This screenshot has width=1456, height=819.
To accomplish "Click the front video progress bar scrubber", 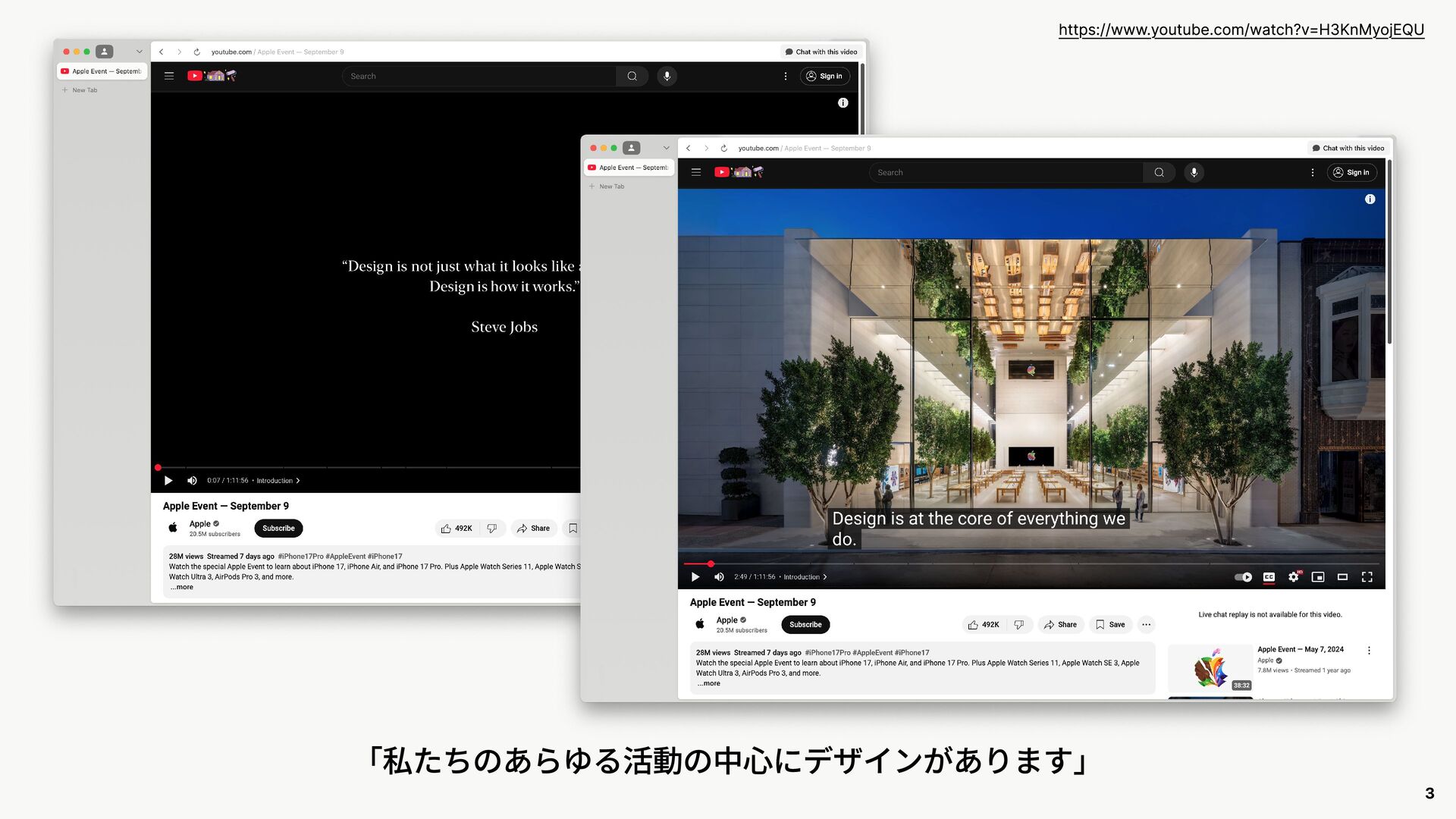I will pos(711,564).
